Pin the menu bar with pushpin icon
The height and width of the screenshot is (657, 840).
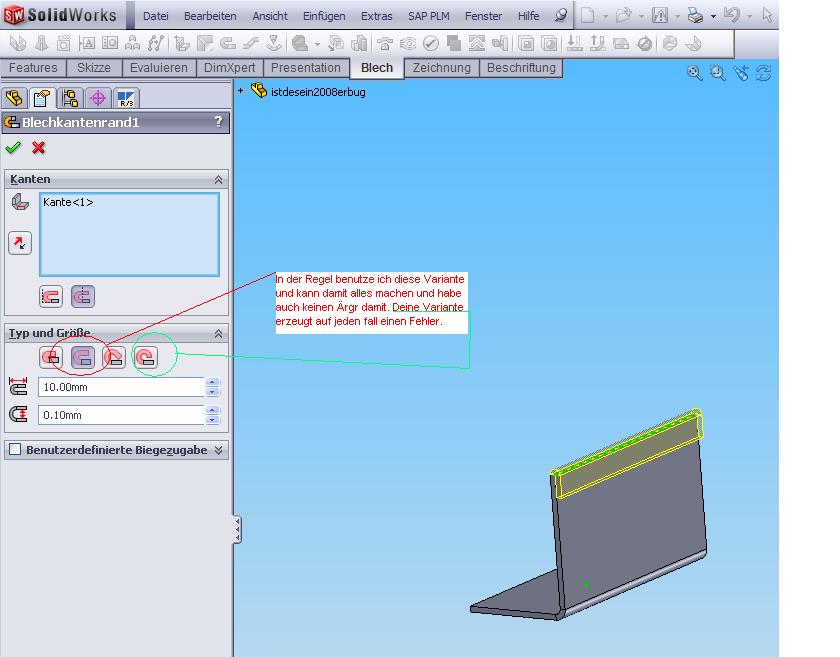click(560, 16)
